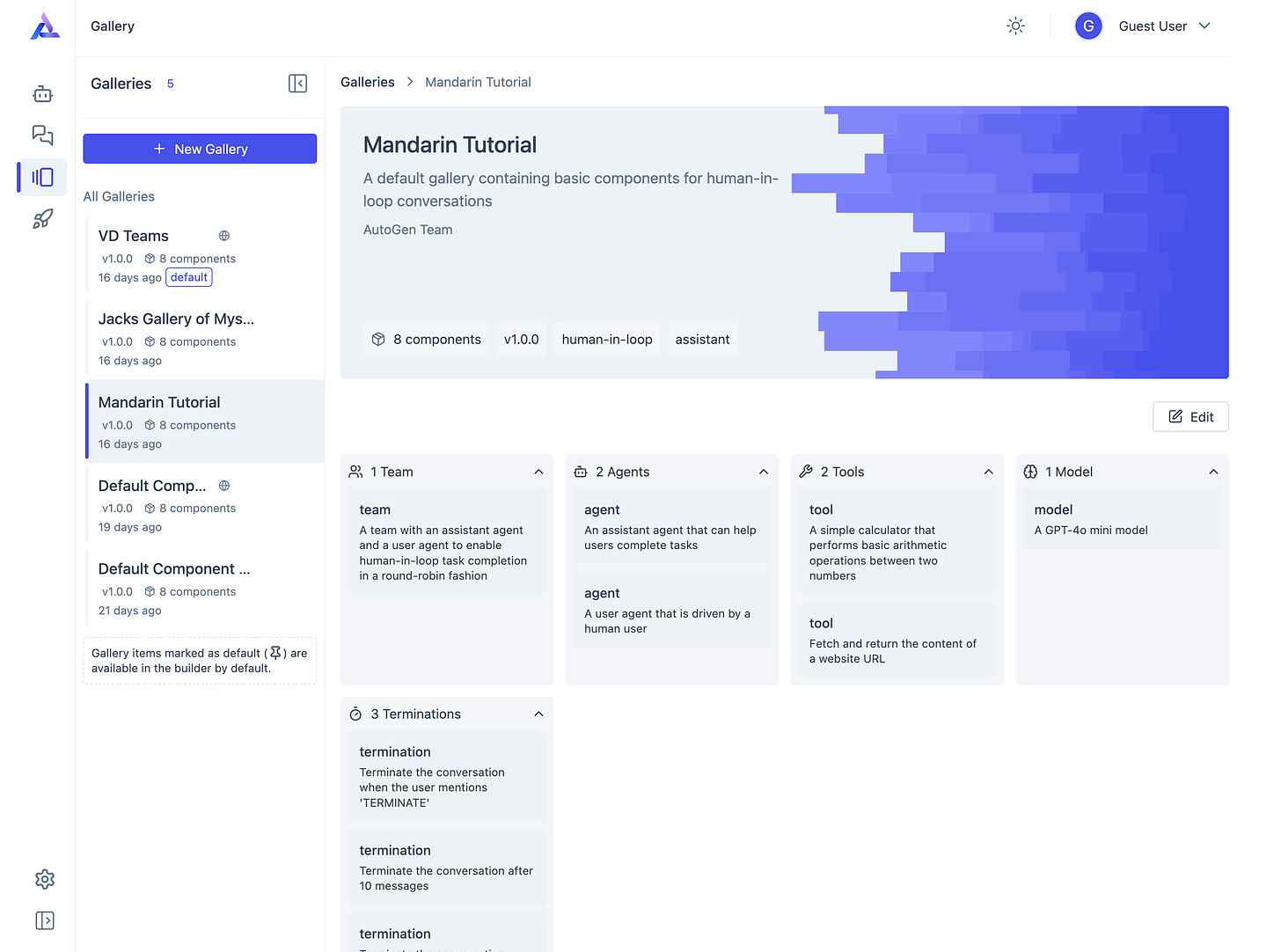Click the Galleries count badge 5
The height and width of the screenshot is (952, 1281).
171,84
